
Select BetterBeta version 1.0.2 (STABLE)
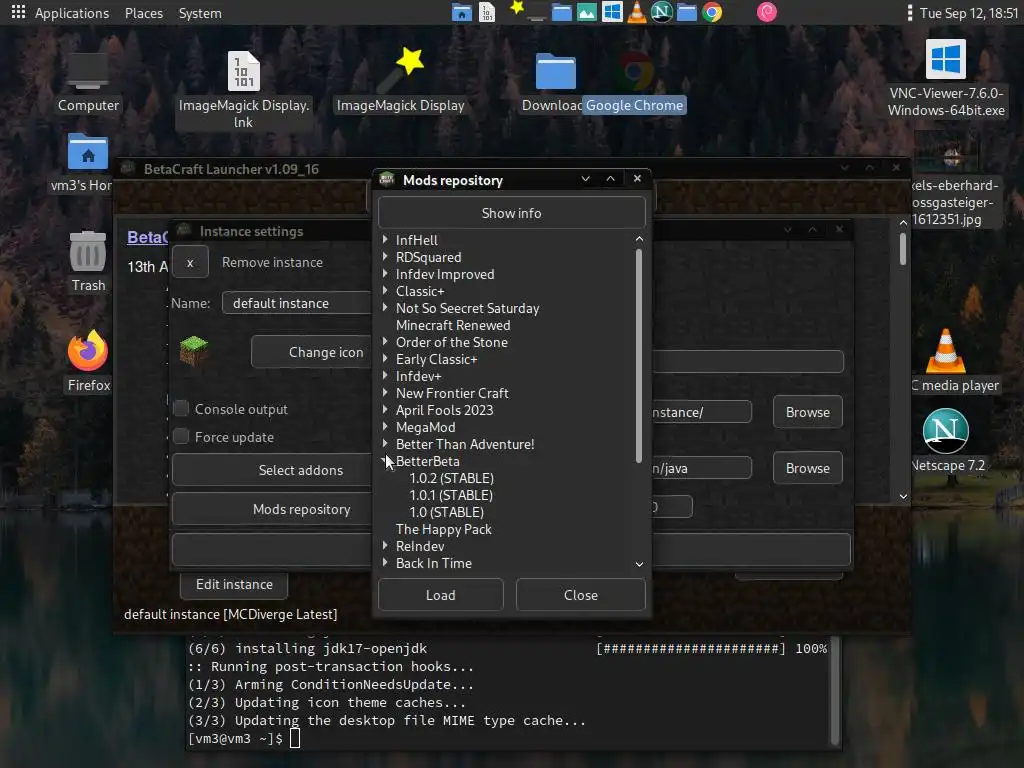coord(451,478)
